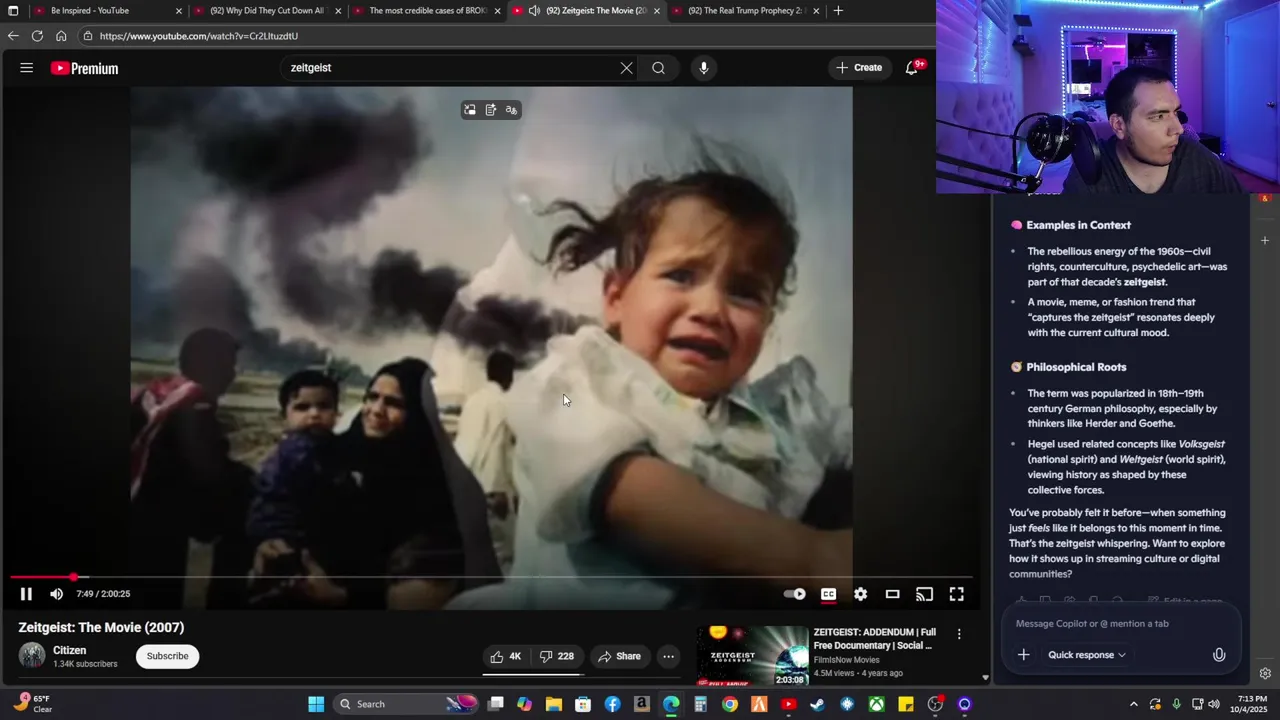
Task: Open Zeitgeist Addendum video title link
Action: tap(875, 639)
